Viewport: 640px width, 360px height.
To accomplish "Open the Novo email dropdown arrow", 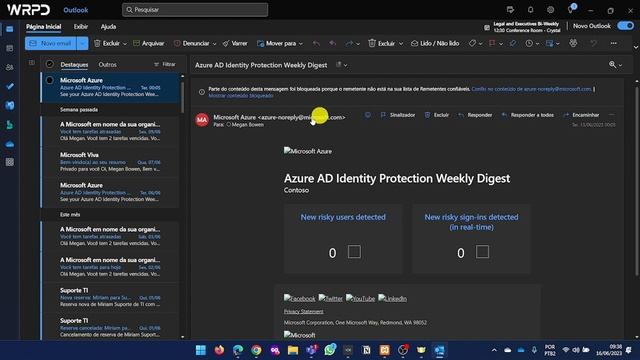I will [x=82, y=43].
